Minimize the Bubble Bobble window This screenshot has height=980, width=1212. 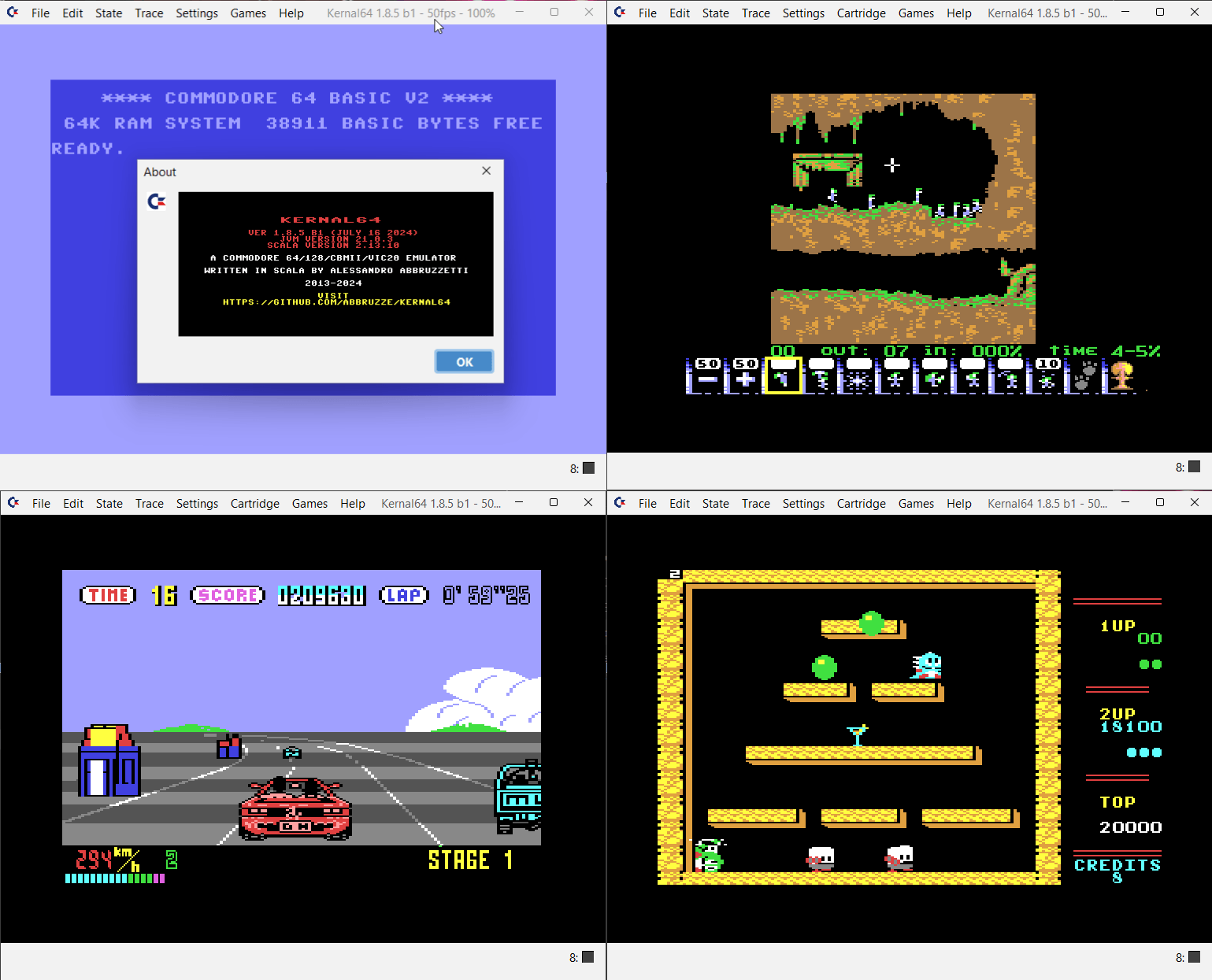pos(1125,503)
